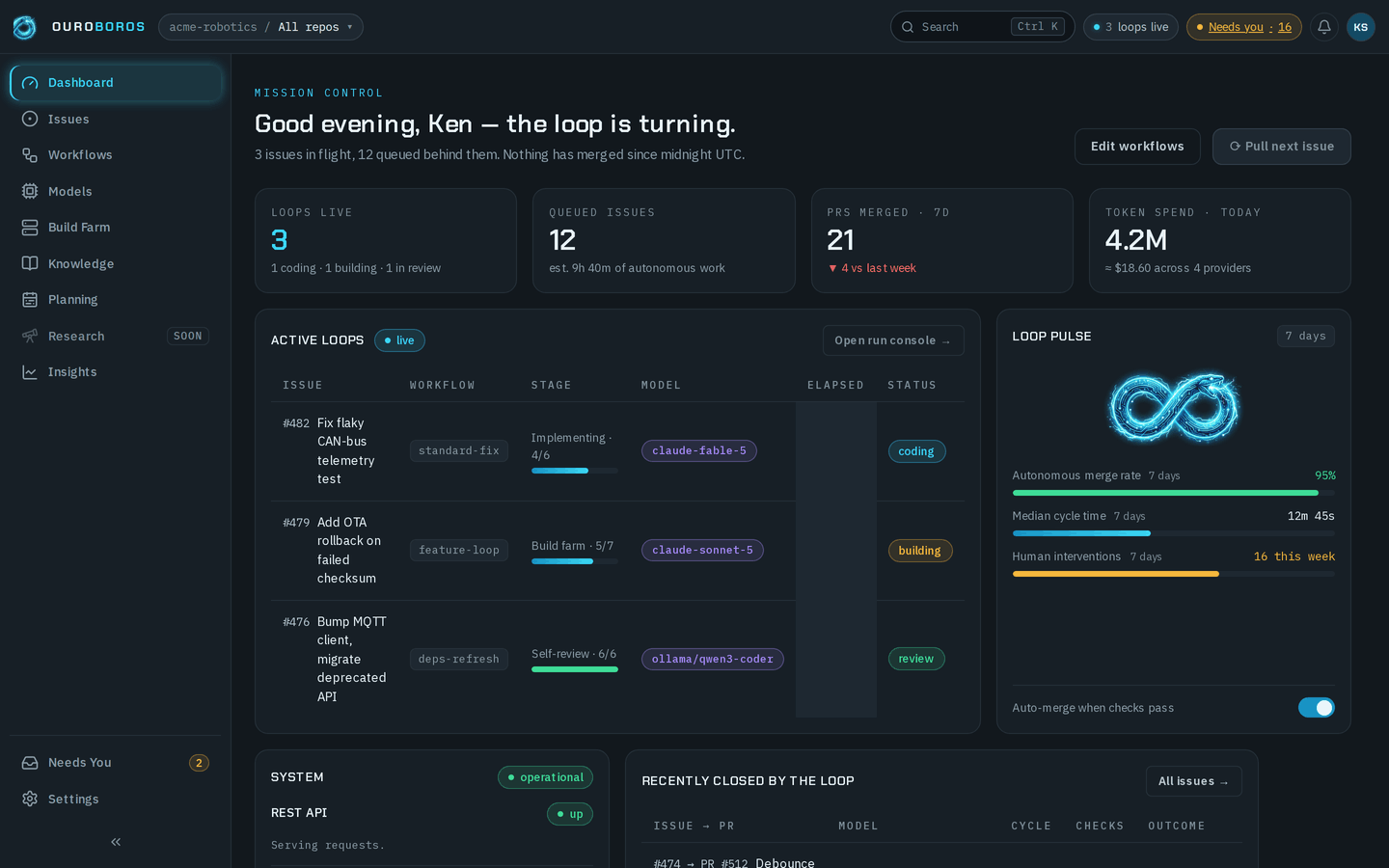Click the Issues sidebar icon
The image size is (1389, 868).
pos(30,119)
